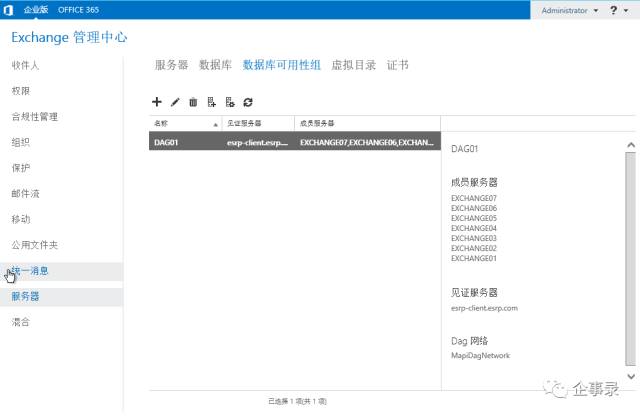This screenshot has width=640, height=417.
Task: Click the 见证服务器 column header
Action: coord(258,123)
